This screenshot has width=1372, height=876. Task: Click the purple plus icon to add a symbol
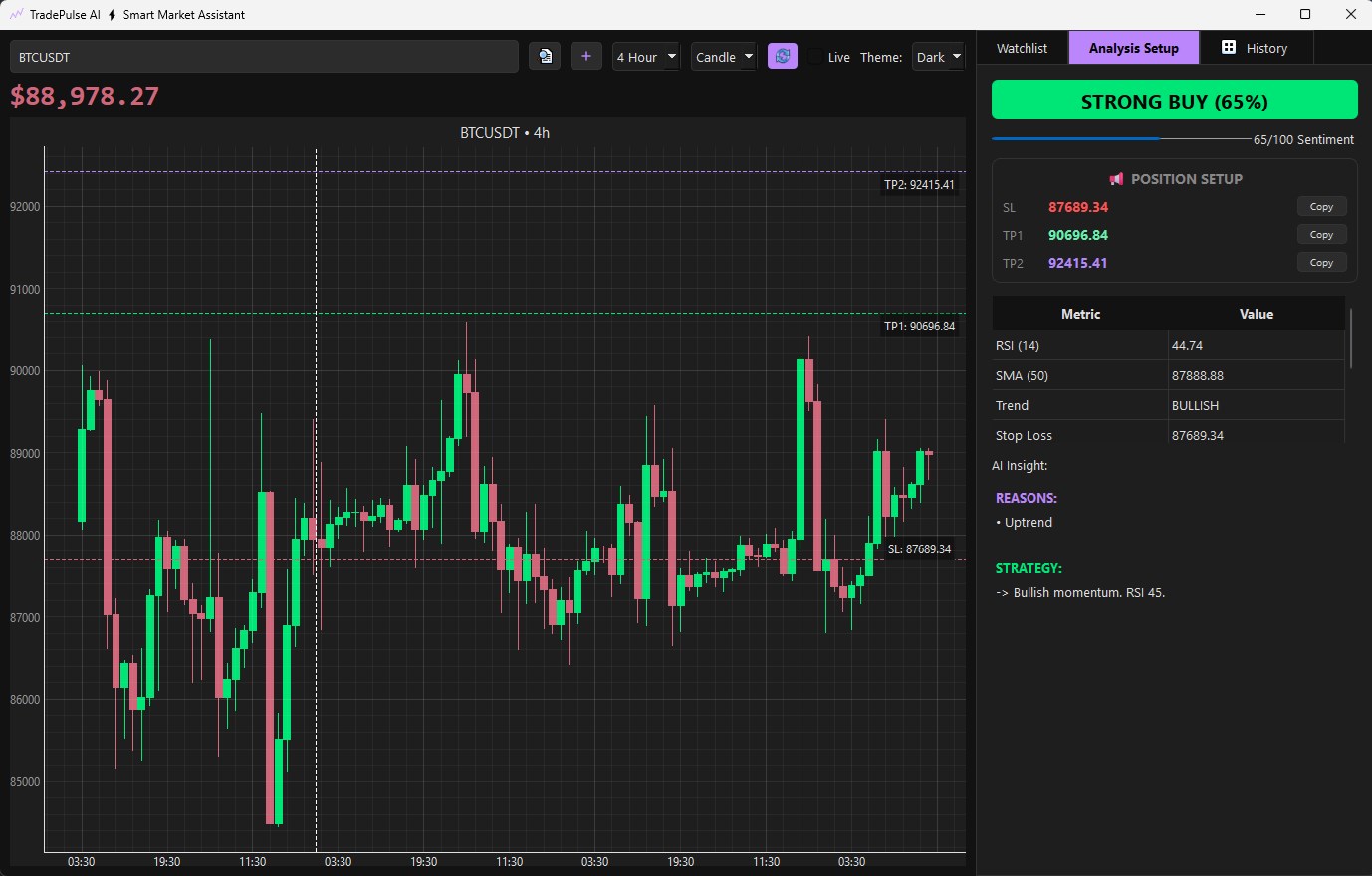(585, 56)
